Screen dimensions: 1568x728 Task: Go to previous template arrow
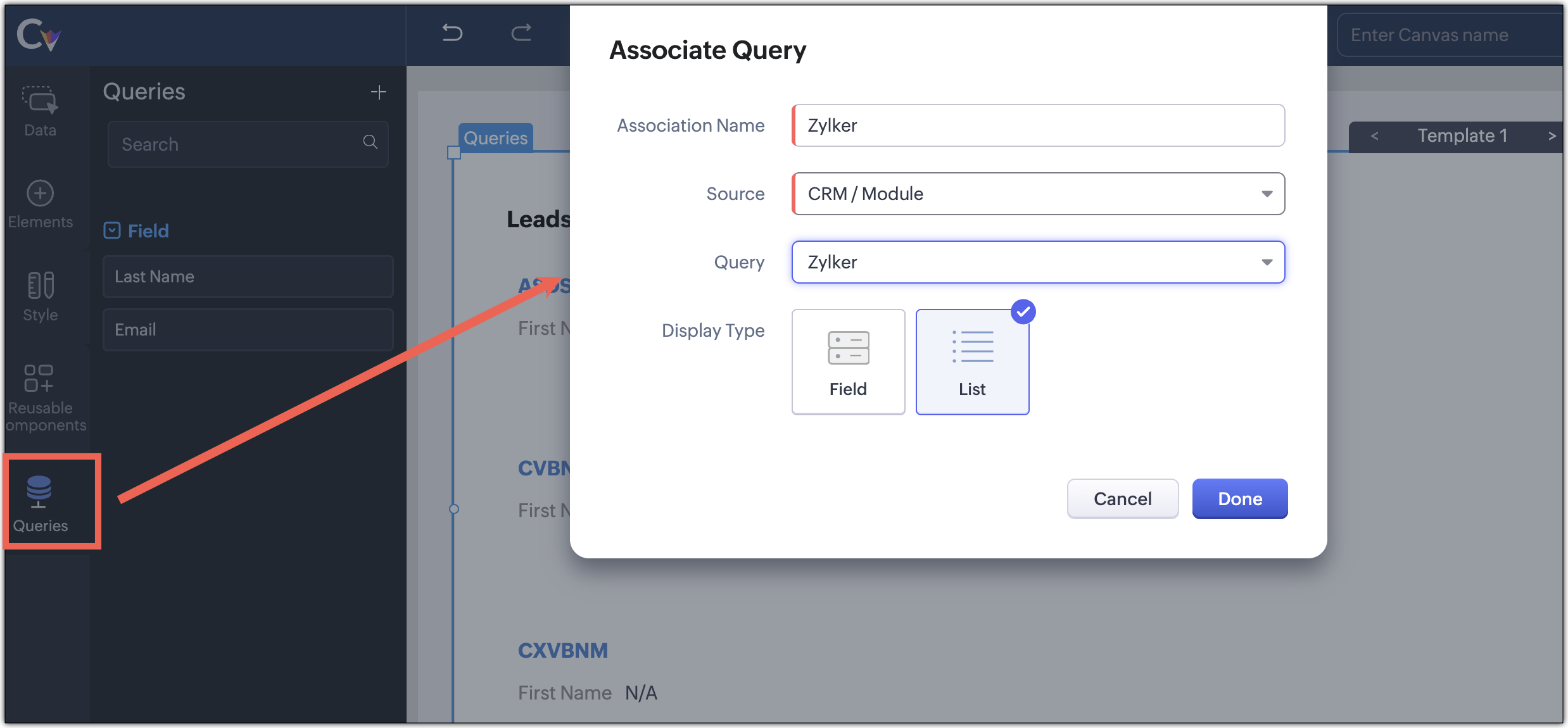(x=1374, y=136)
